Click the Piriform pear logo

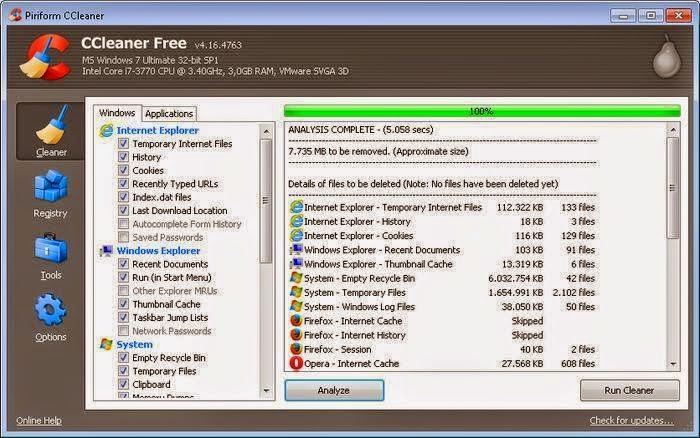pyautogui.click(x=667, y=57)
